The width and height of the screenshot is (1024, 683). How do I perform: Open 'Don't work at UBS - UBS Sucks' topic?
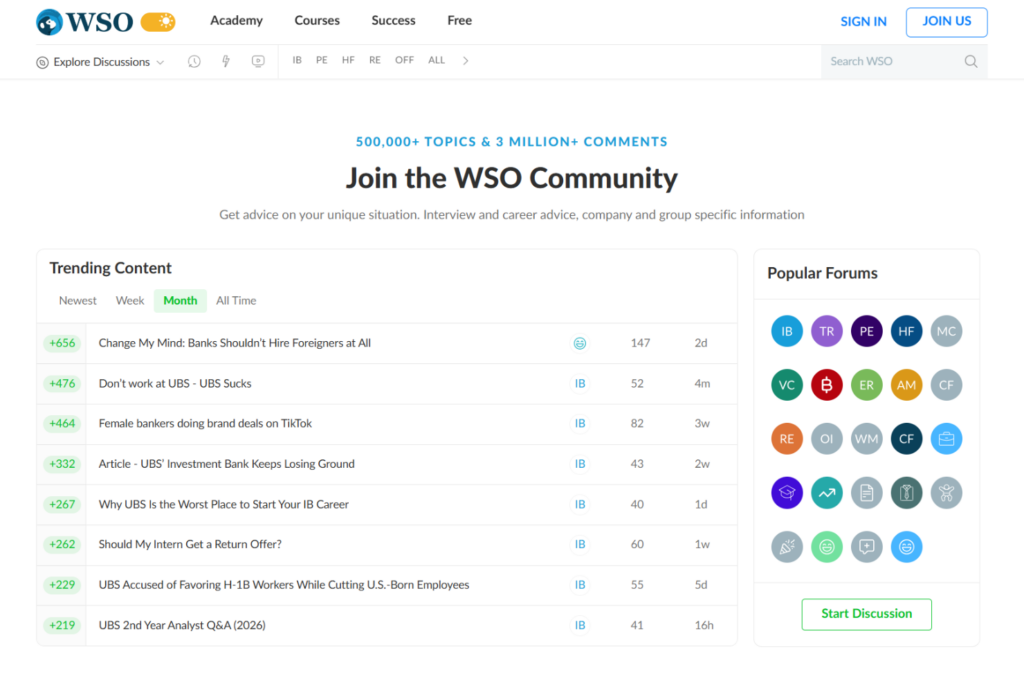click(175, 383)
